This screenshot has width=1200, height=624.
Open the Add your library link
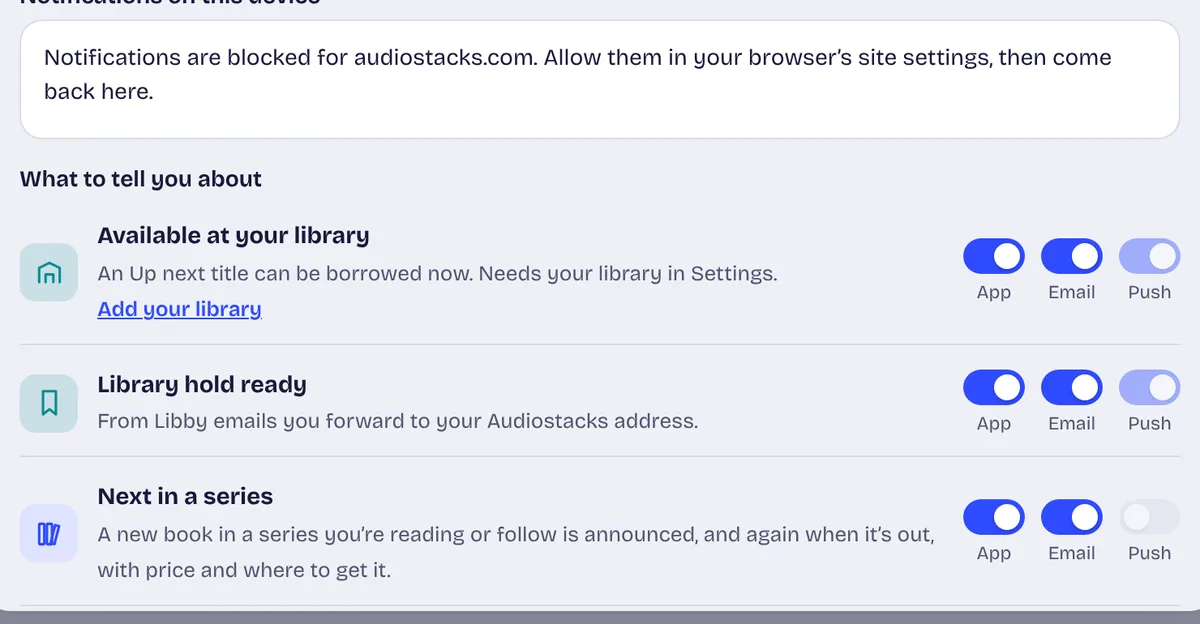pyautogui.click(x=180, y=309)
